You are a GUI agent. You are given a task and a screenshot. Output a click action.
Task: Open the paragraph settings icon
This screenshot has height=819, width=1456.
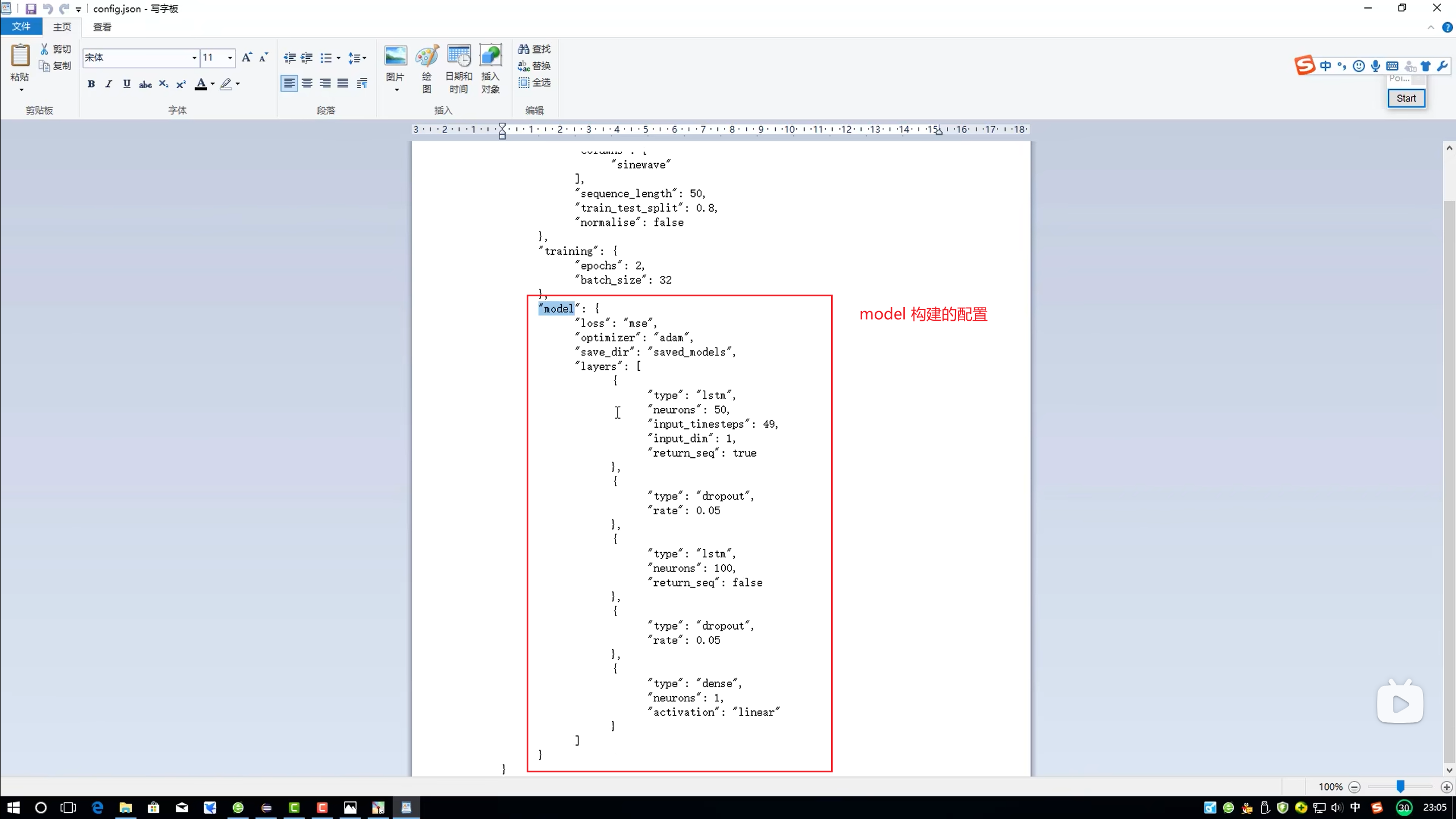(x=362, y=84)
